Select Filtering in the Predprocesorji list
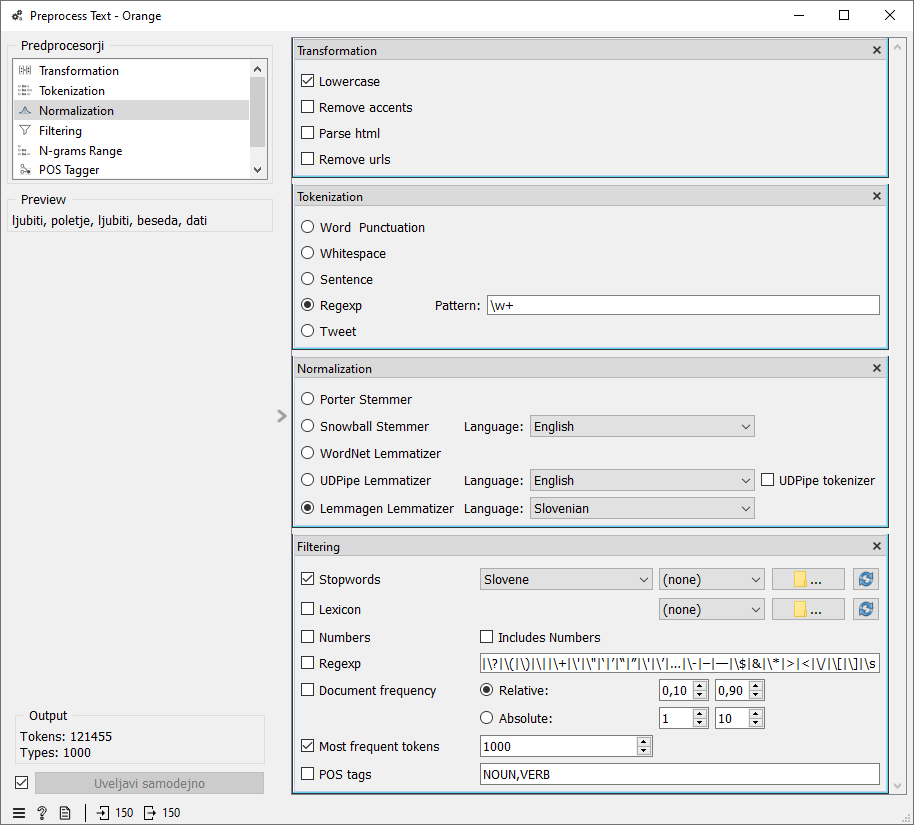 pos(60,131)
